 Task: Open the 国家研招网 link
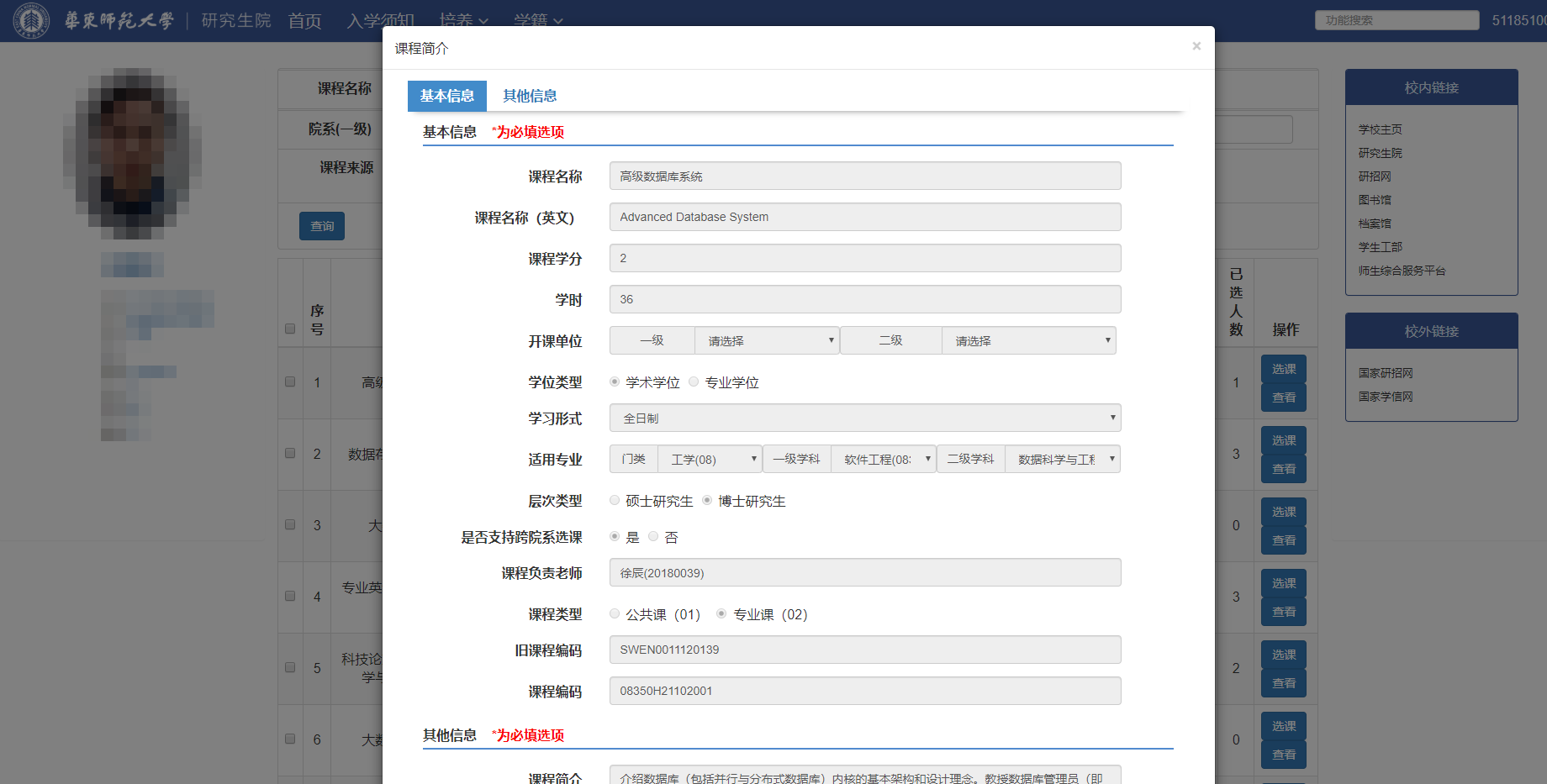1386,373
